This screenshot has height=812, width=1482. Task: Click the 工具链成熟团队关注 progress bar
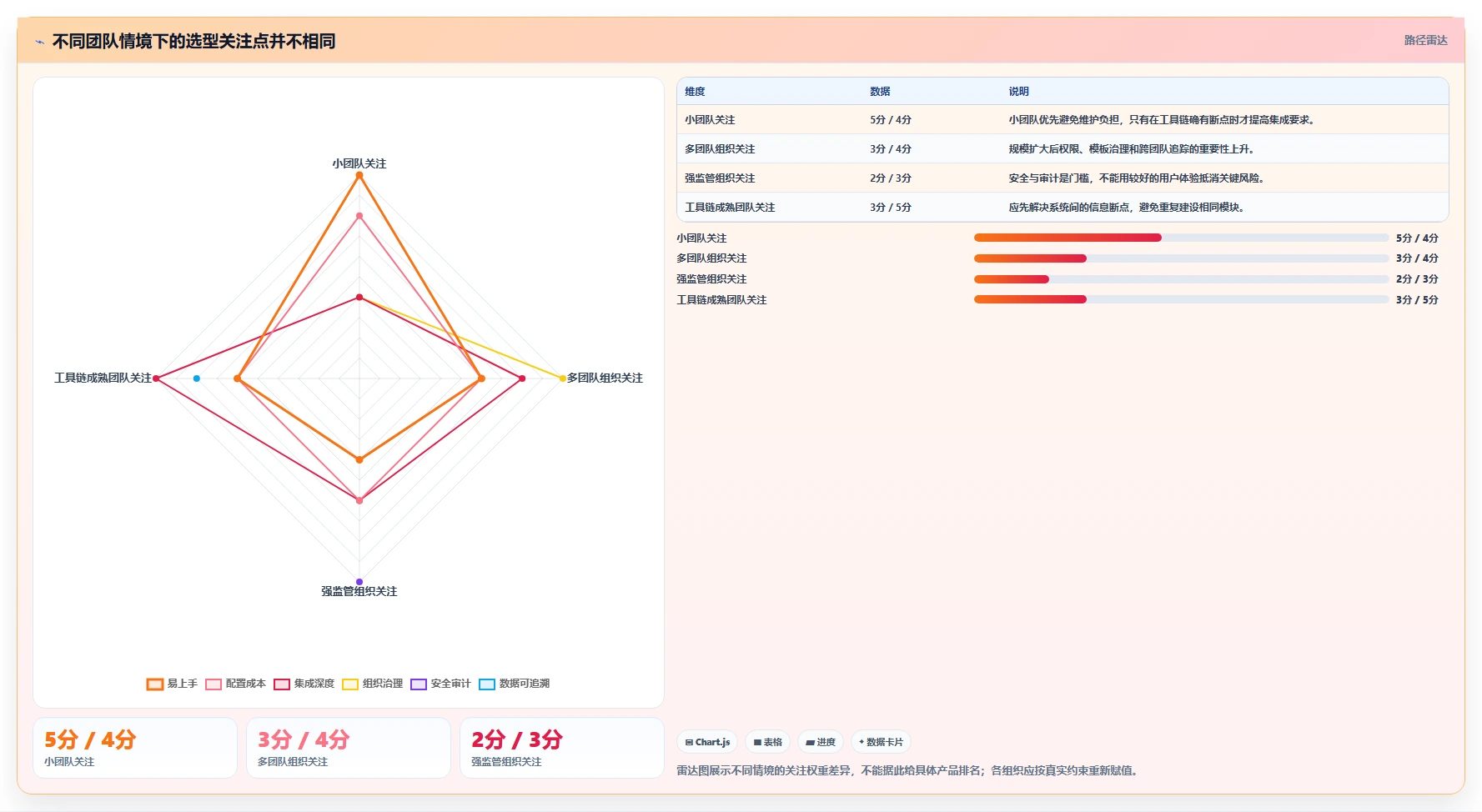[x=1181, y=299]
